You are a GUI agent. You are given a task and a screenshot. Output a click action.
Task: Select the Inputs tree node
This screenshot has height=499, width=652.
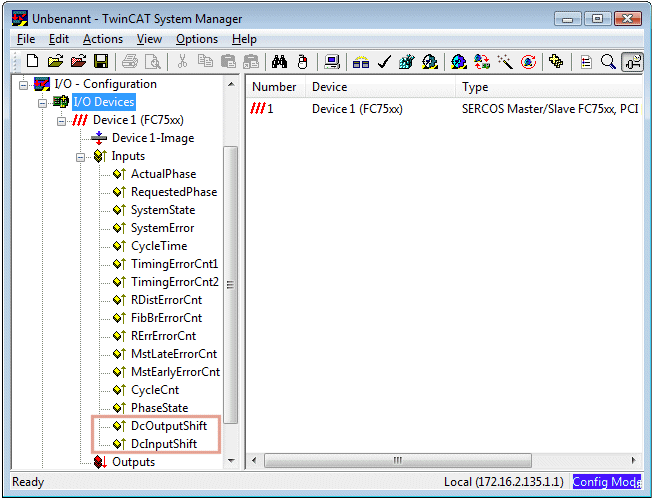click(128, 156)
